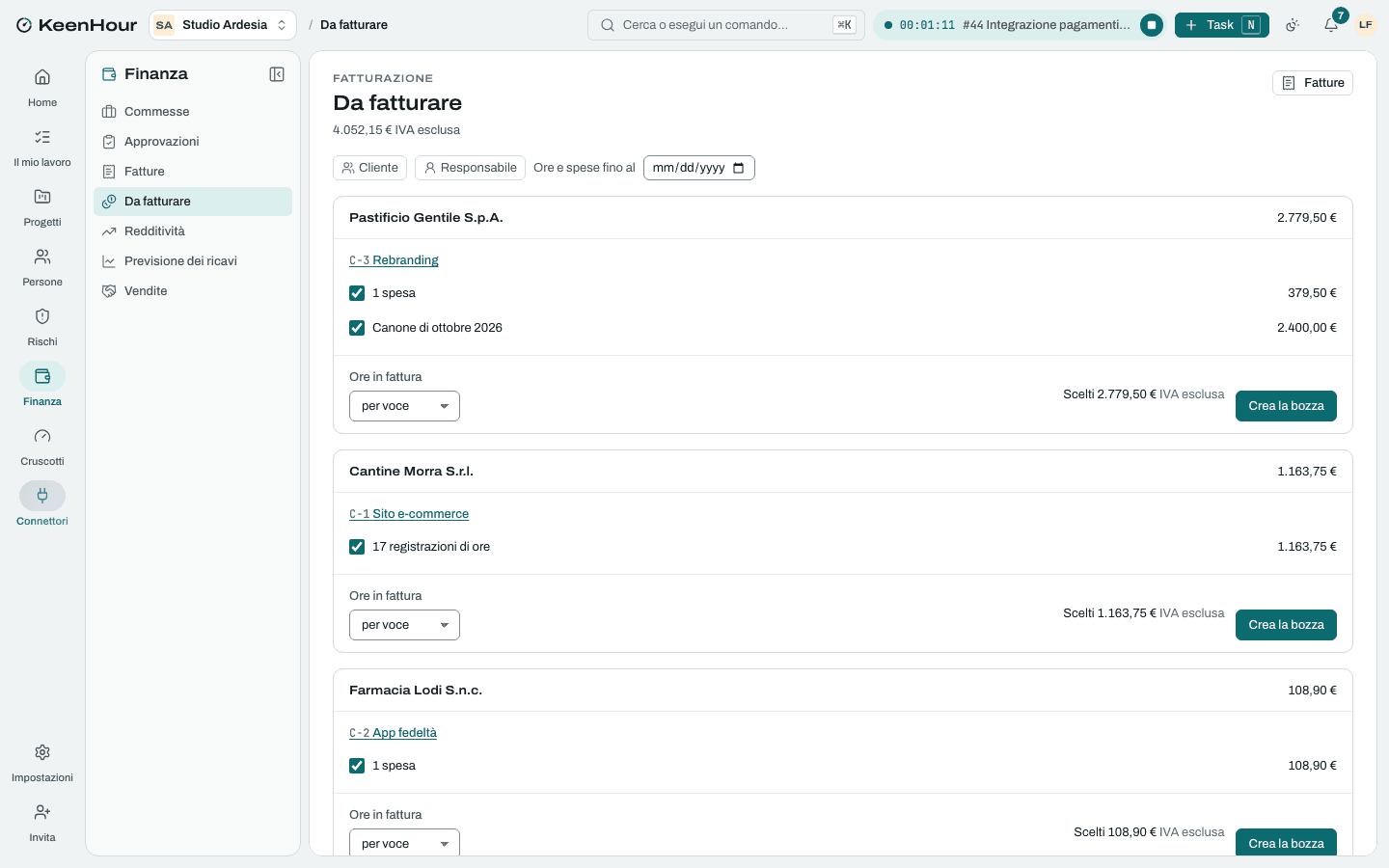The height and width of the screenshot is (868, 1389).
Task: Open Home in the left rail
Action: pyautogui.click(x=42, y=88)
